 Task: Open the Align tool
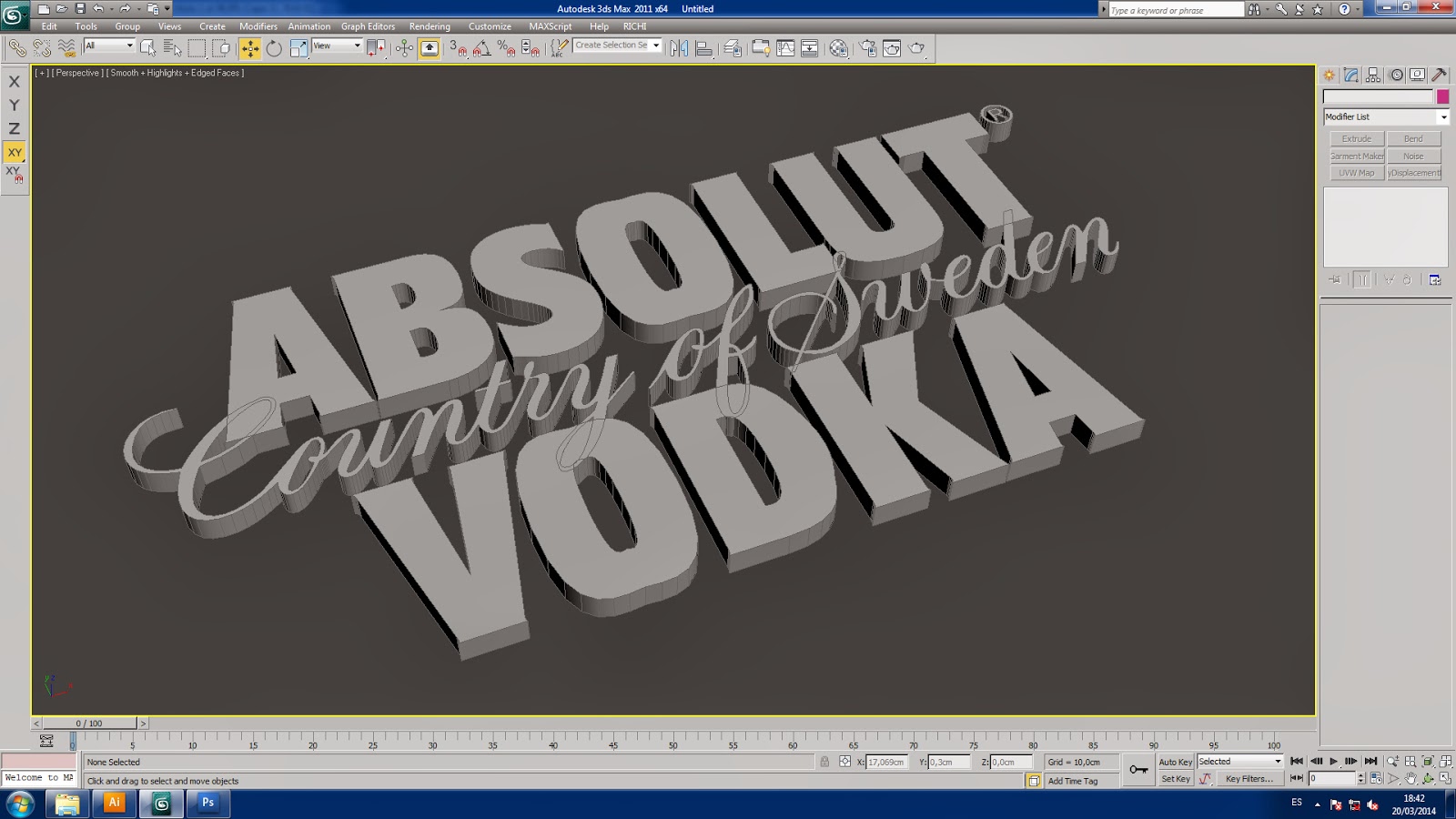point(703,48)
